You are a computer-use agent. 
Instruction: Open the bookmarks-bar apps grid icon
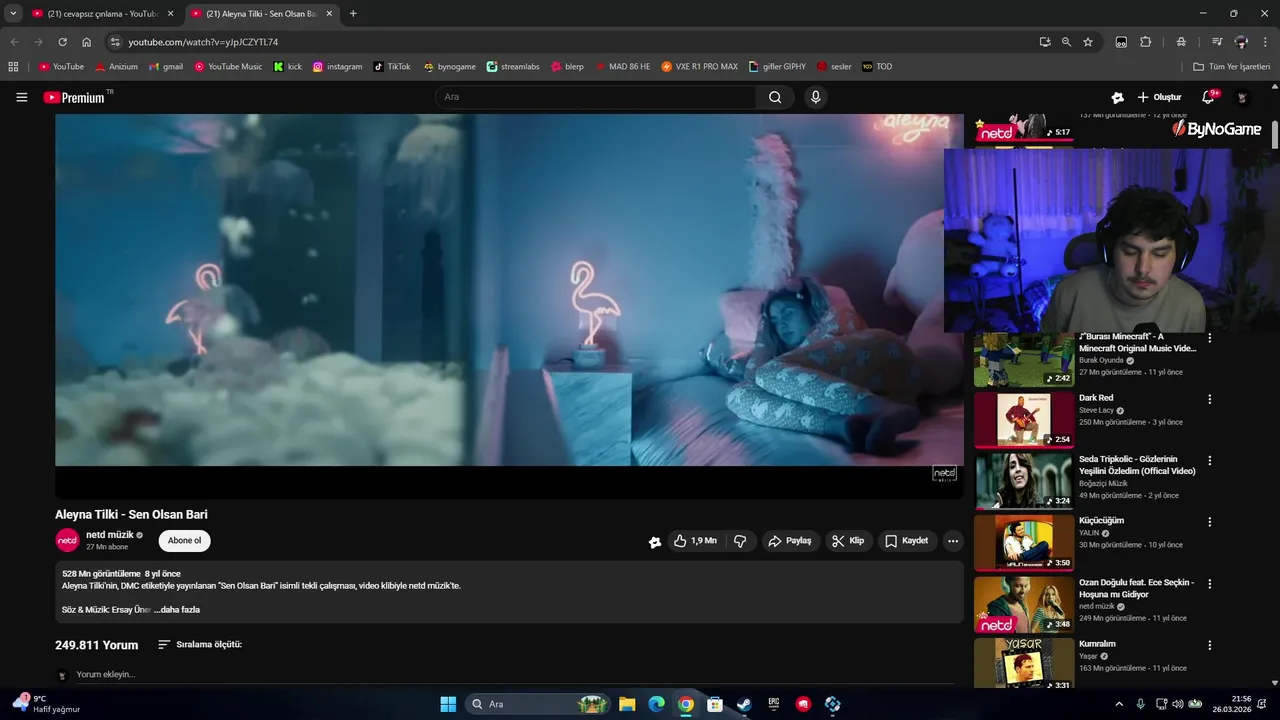13,67
